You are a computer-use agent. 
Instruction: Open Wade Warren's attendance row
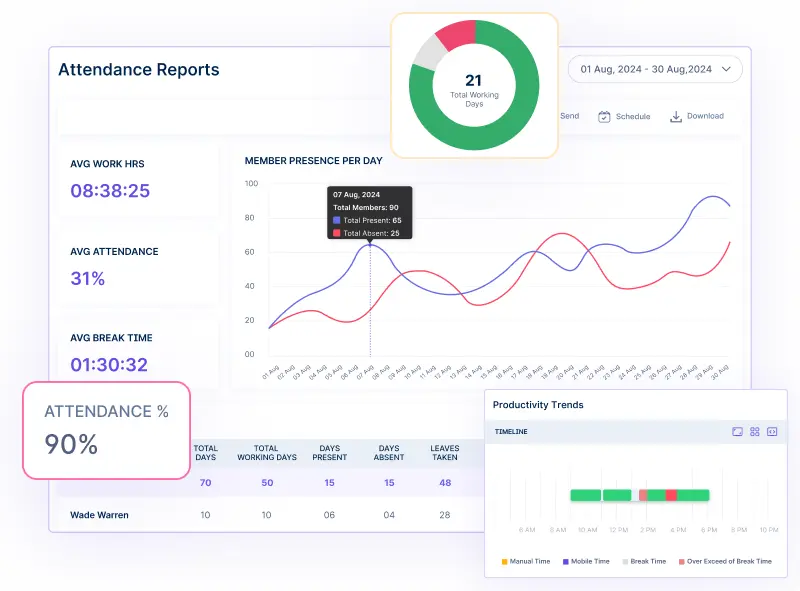tap(99, 515)
